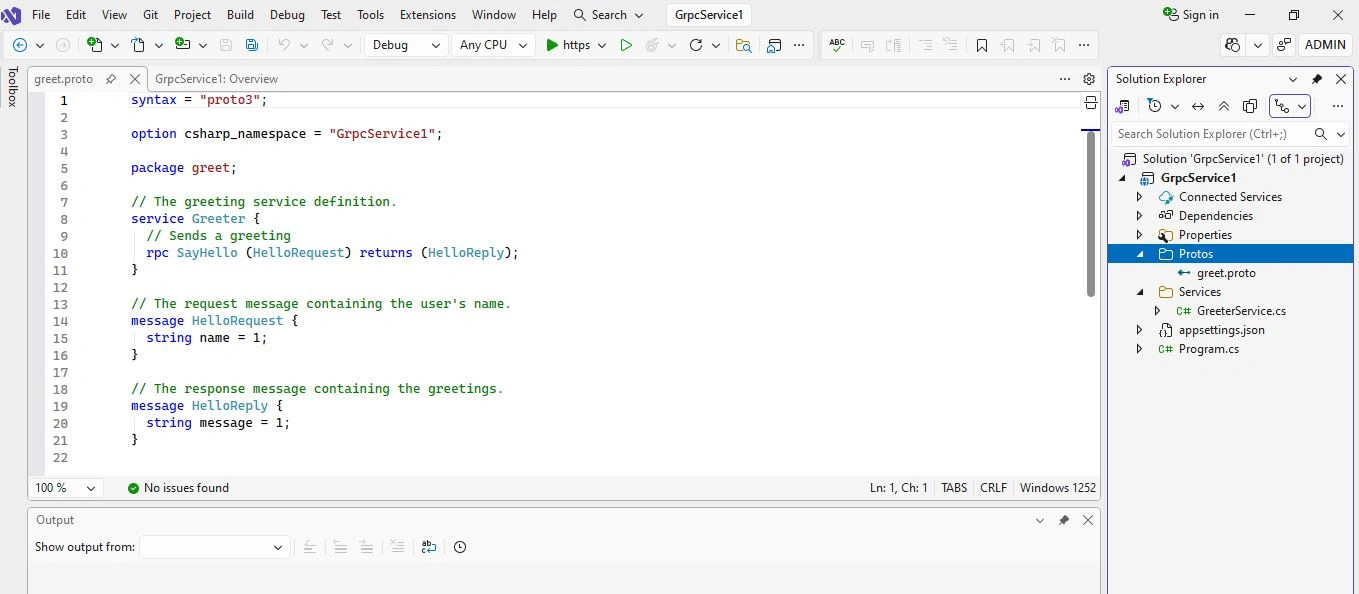1359x594 pixels.
Task: Click the editor vertical scrollbar thumb
Action: (1091, 215)
